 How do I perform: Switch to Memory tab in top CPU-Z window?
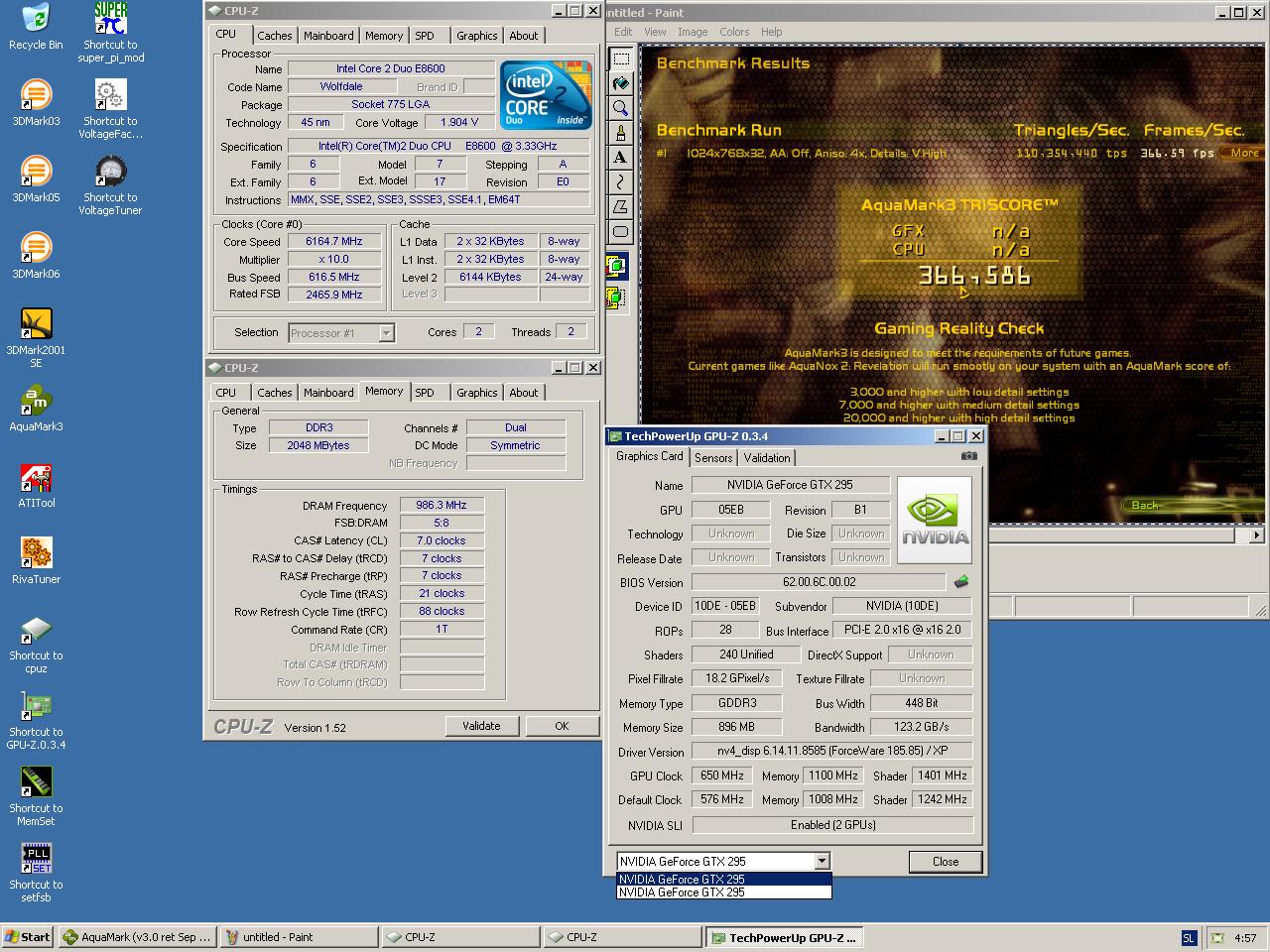tap(384, 36)
